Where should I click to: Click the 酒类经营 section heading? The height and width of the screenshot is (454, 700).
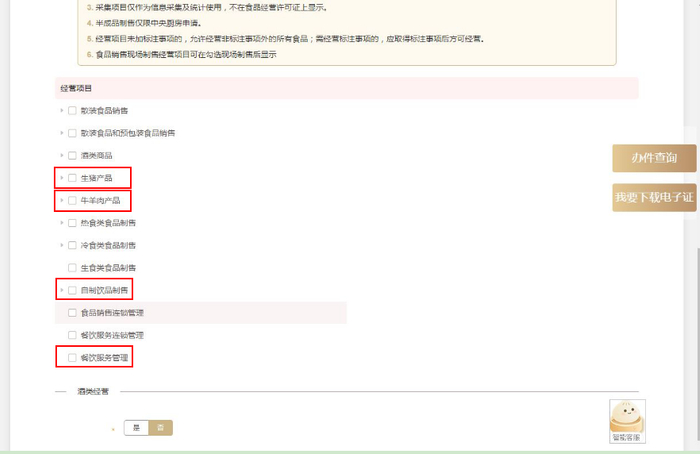[x=93, y=392]
